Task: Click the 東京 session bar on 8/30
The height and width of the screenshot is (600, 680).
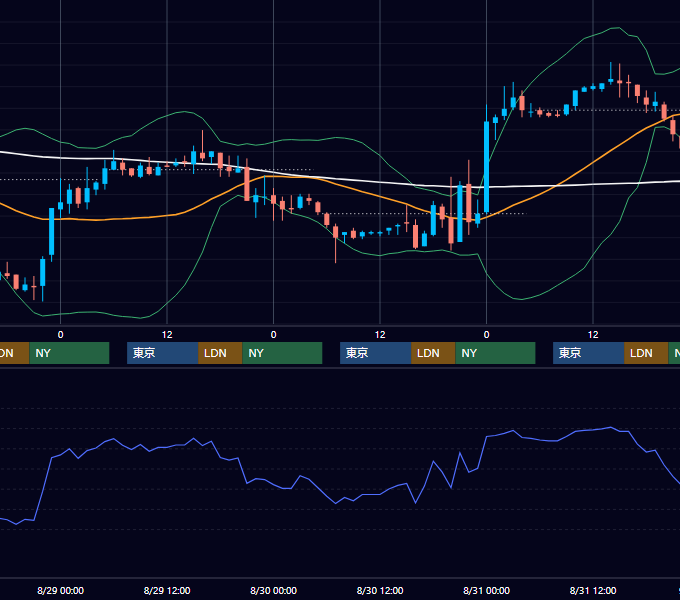Action: [376, 353]
